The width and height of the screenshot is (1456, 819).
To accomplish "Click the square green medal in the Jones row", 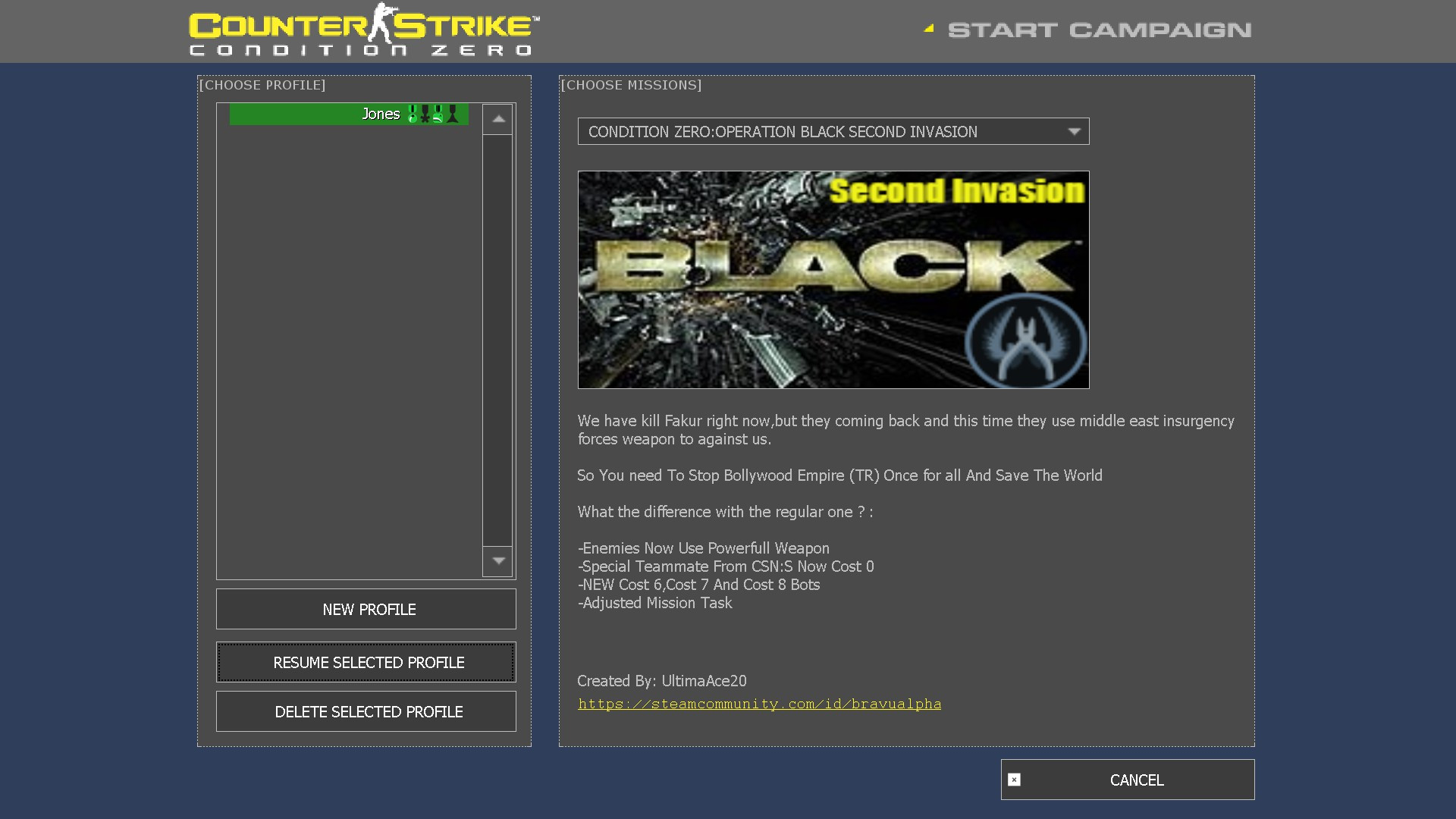I will coord(438,114).
